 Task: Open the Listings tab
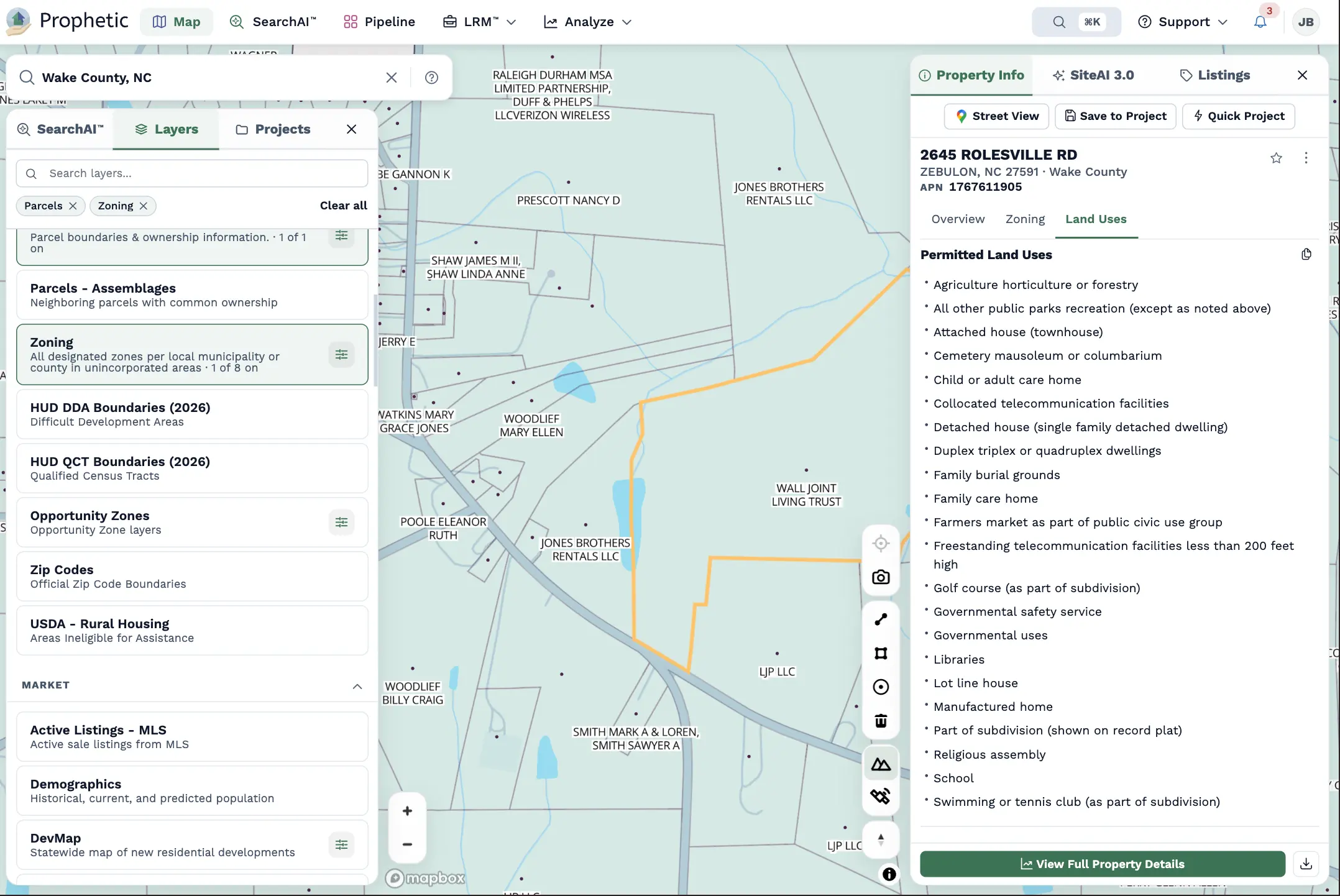click(x=1214, y=75)
